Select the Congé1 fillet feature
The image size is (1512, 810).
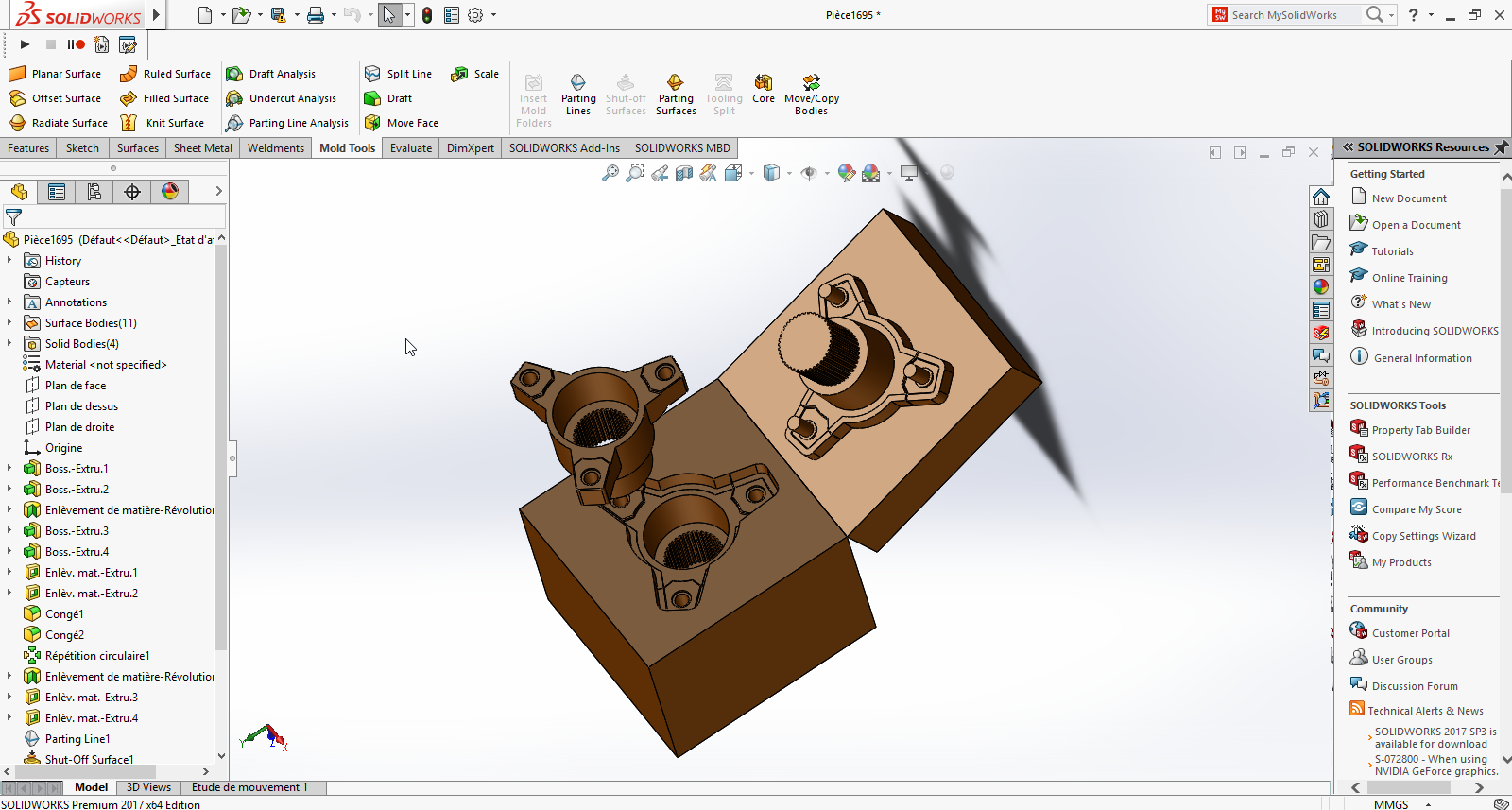point(64,614)
